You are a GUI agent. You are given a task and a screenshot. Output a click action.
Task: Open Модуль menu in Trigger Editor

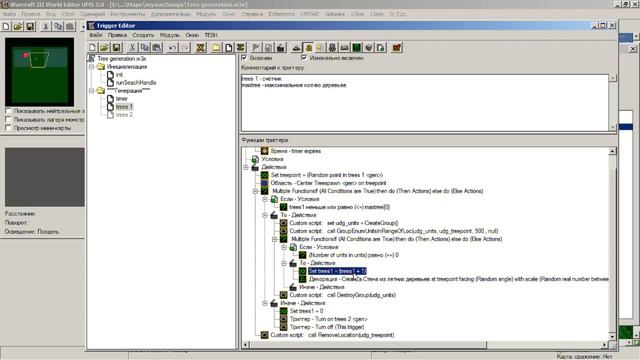(x=170, y=35)
